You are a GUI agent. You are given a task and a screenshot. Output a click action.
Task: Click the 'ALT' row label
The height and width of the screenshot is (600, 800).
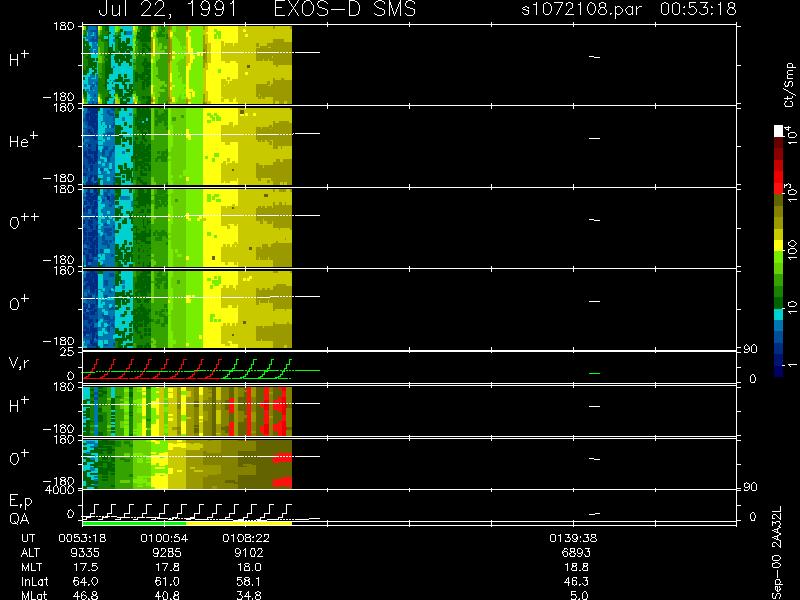click(30, 553)
